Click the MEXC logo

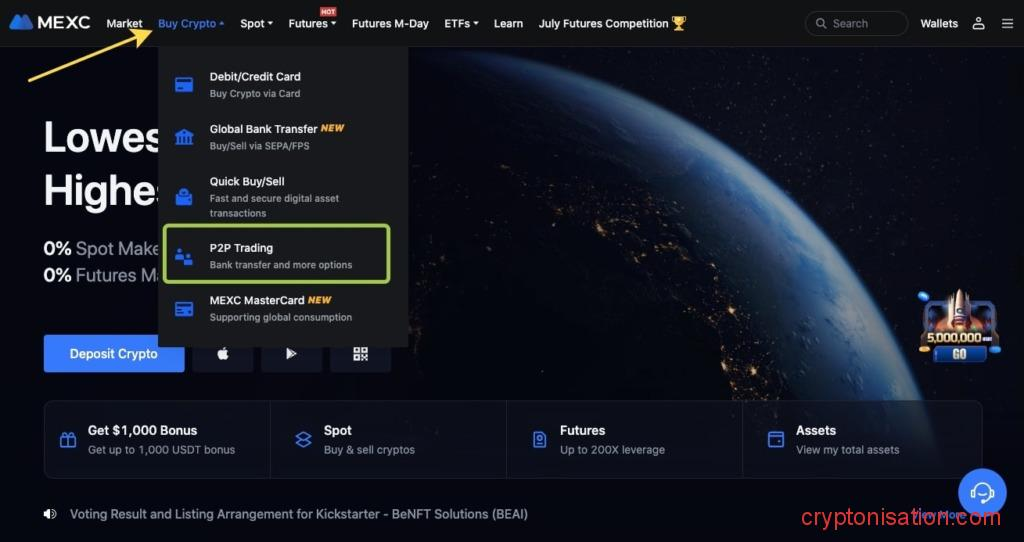pos(50,22)
